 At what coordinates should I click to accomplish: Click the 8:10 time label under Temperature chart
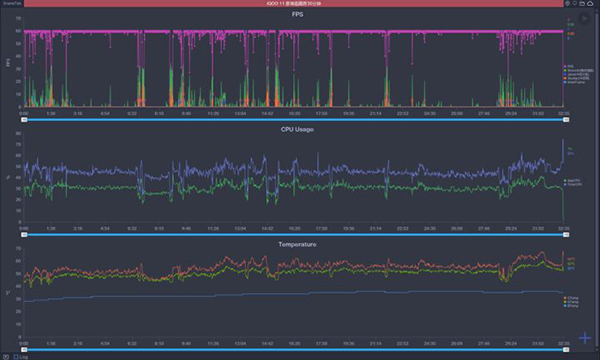point(159,344)
